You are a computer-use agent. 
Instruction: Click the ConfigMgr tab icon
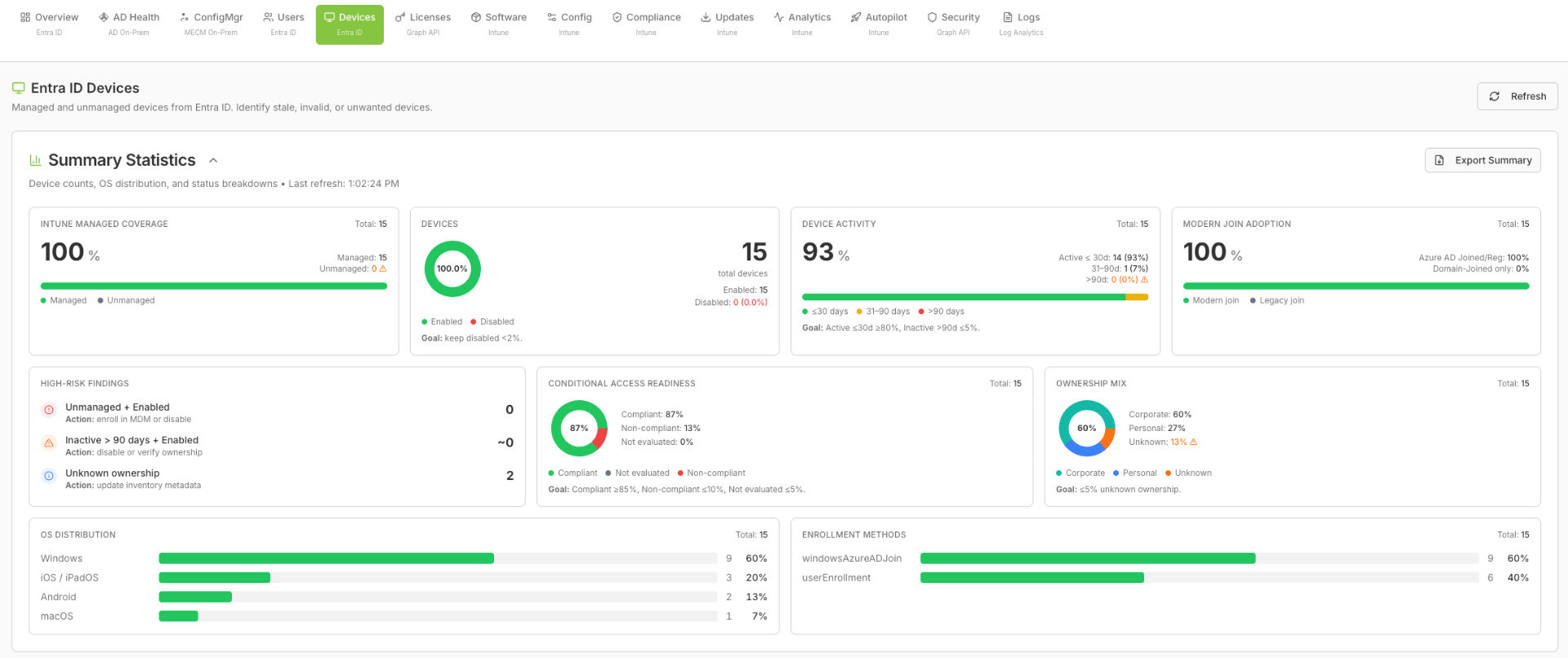[x=185, y=17]
